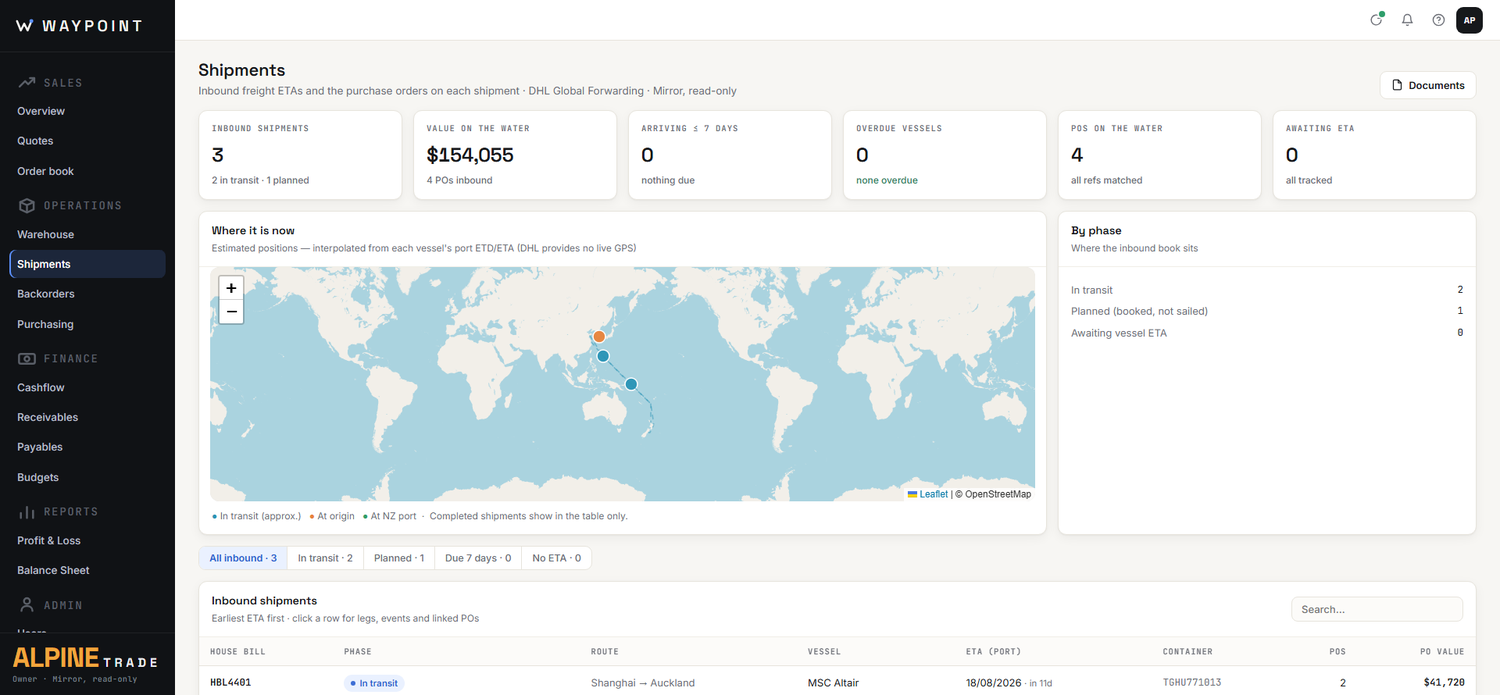Click the Overdue Vessels card
The height and width of the screenshot is (695, 1500).
pos(945,155)
